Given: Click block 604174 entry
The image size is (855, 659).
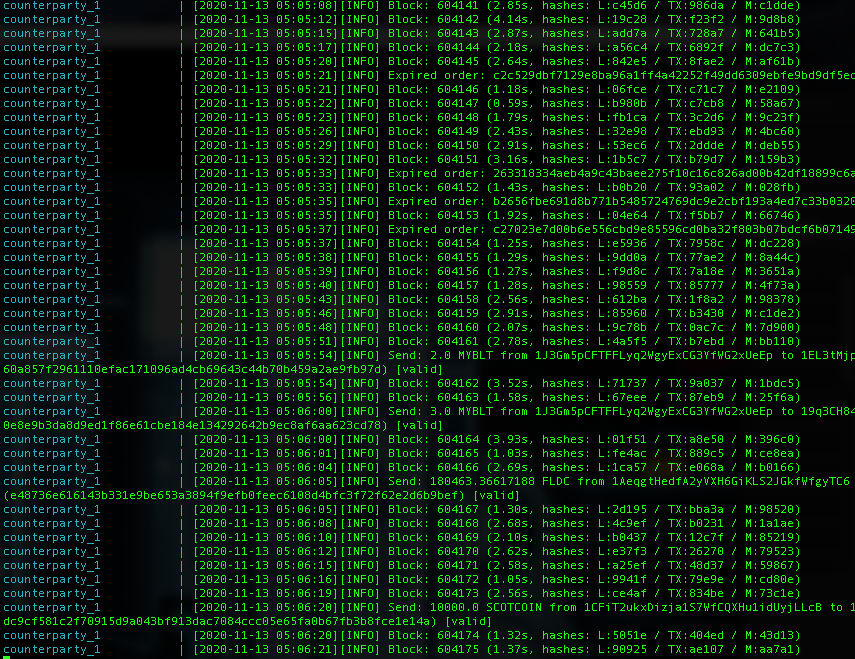Looking at the screenshot, I should pos(402,636).
